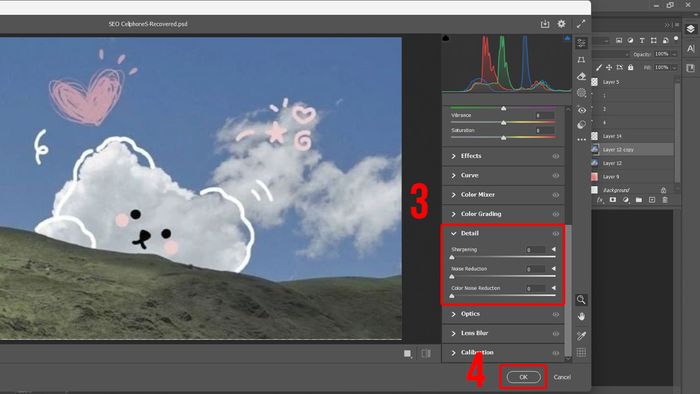Click the Layers panel icon in Photoshop
This screenshot has height=394, width=700.
click(691, 29)
